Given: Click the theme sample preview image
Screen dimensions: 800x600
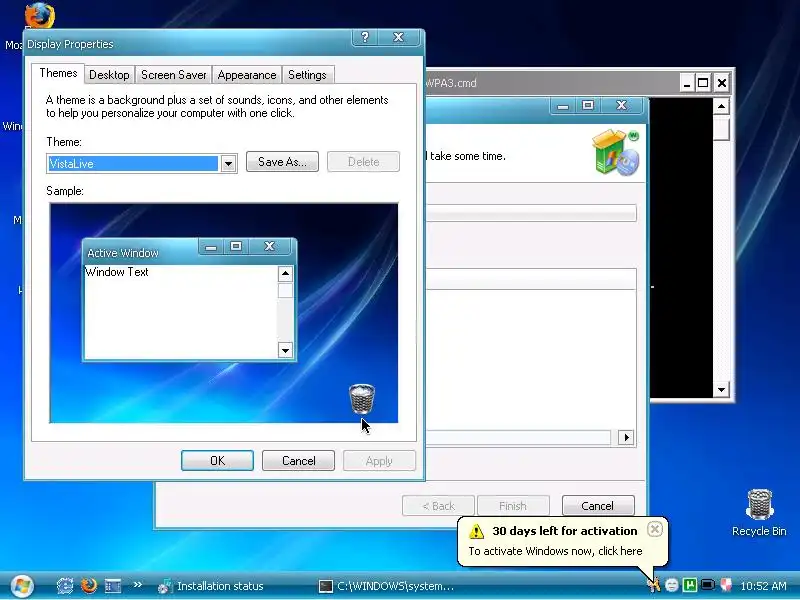Looking at the screenshot, I should point(224,313).
